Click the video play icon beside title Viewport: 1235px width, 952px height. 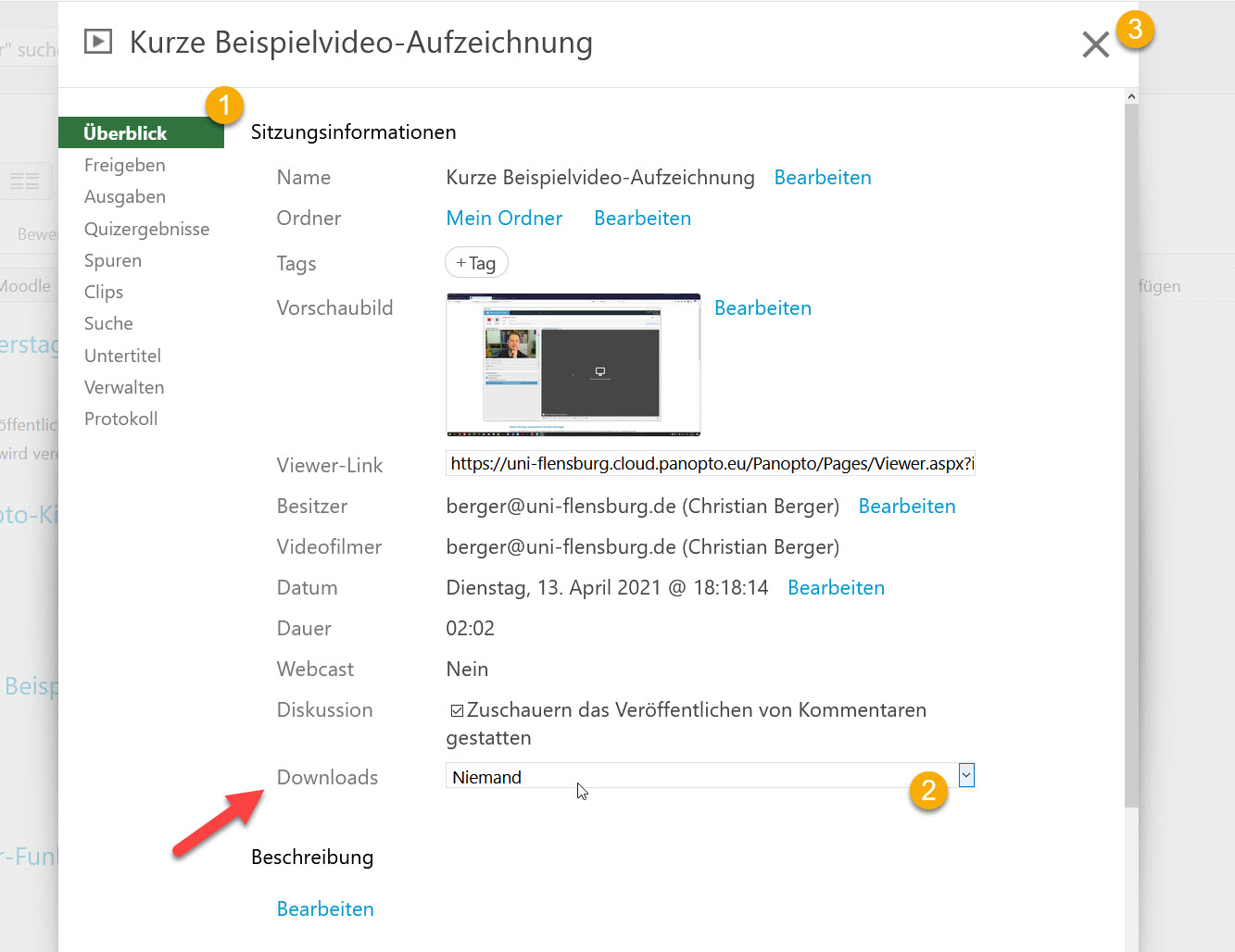[x=98, y=42]
